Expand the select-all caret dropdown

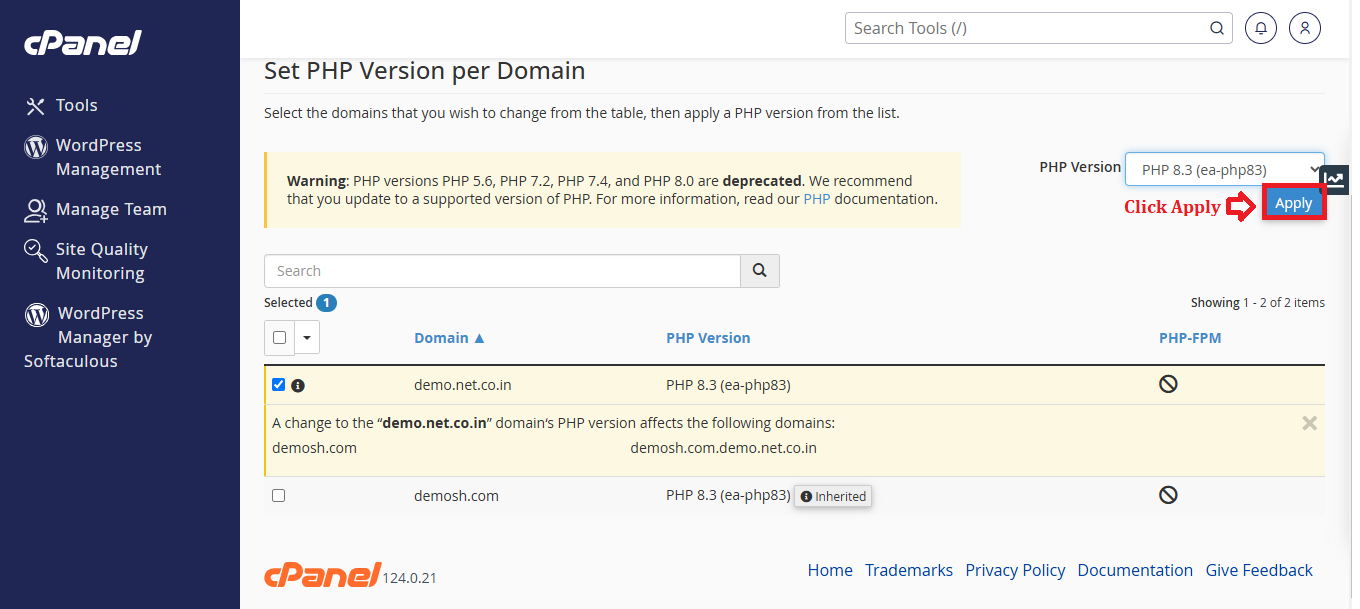[307, 338]
